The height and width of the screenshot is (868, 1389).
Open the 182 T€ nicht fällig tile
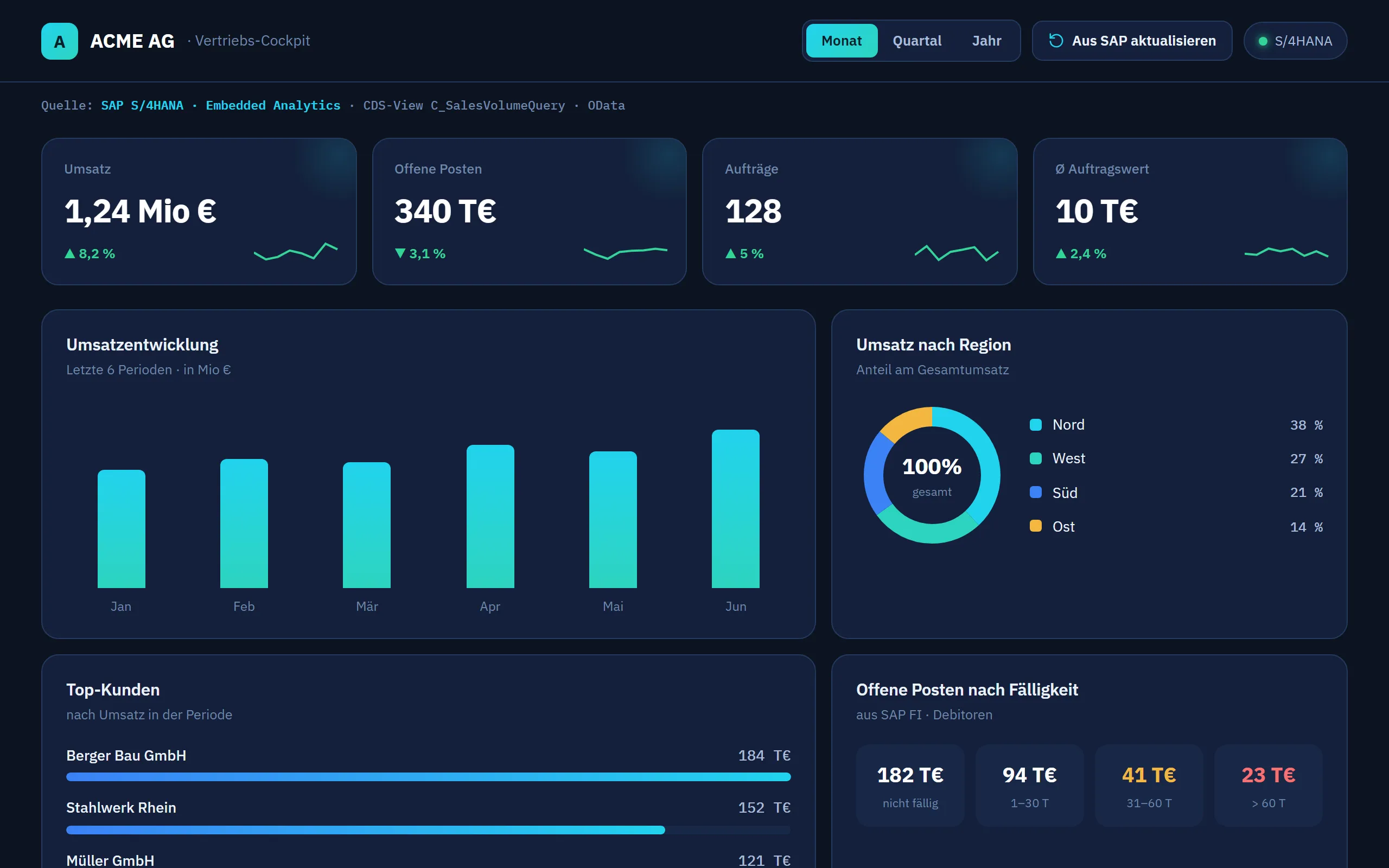pos(910,786)
